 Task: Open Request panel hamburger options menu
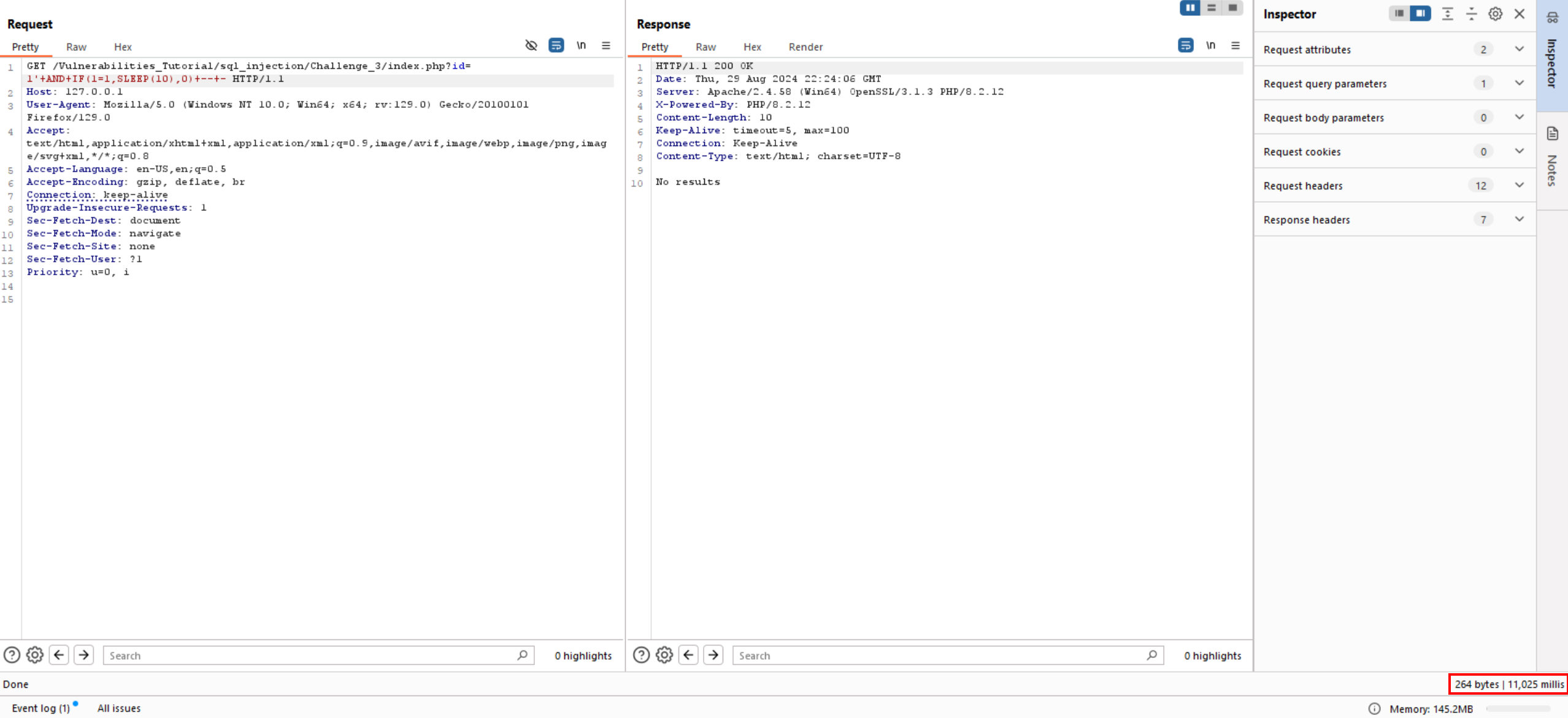click(606, 45)
